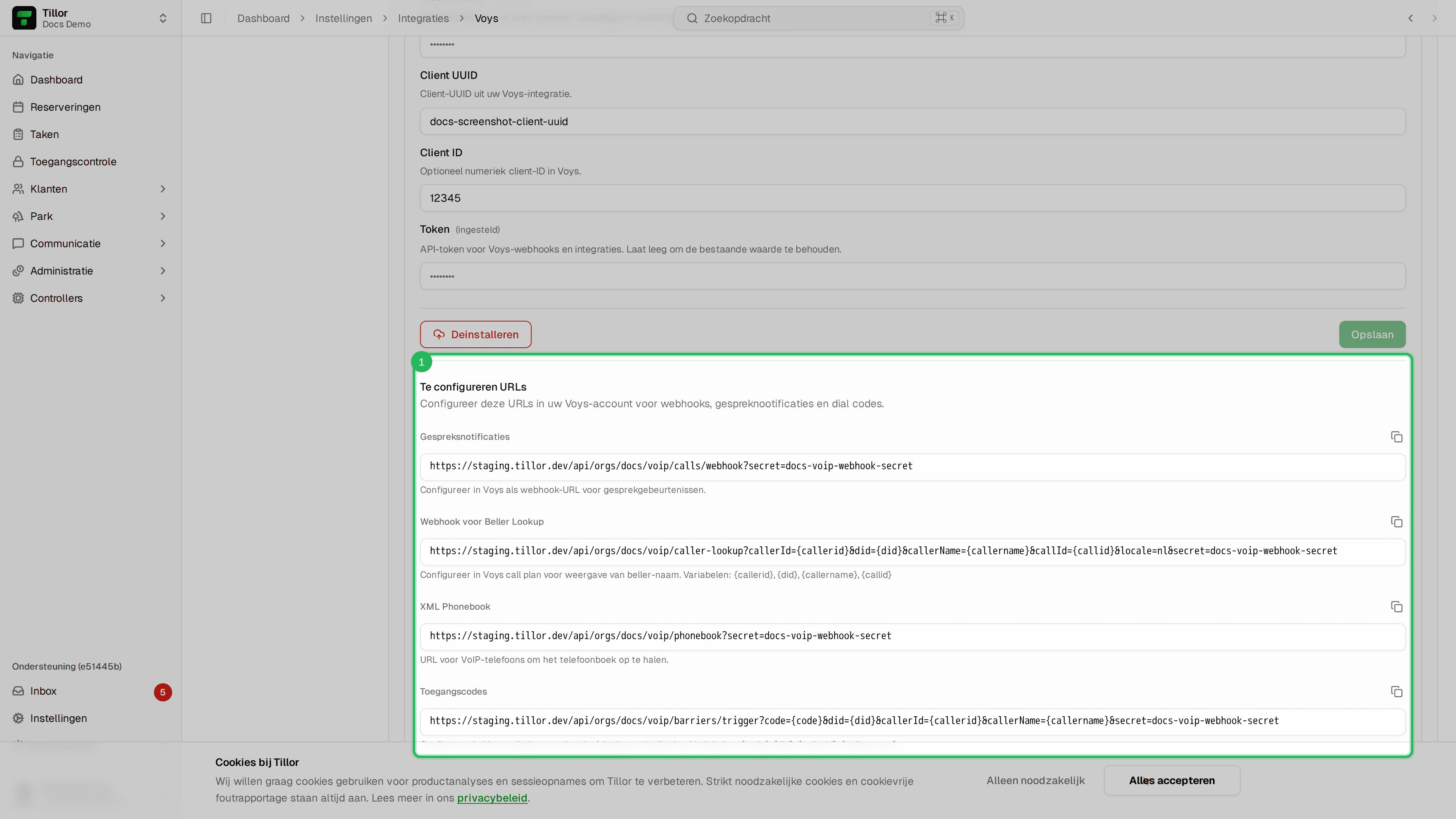Select the calls/webhook URL field
The width and height of the screenshot is (1456, 819).
tap(912, 467)
